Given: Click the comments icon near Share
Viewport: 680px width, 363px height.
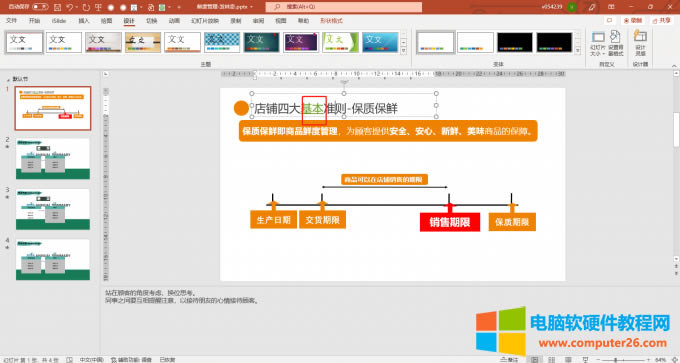Looking at the screenshot, I should click(x=610, y=20).
